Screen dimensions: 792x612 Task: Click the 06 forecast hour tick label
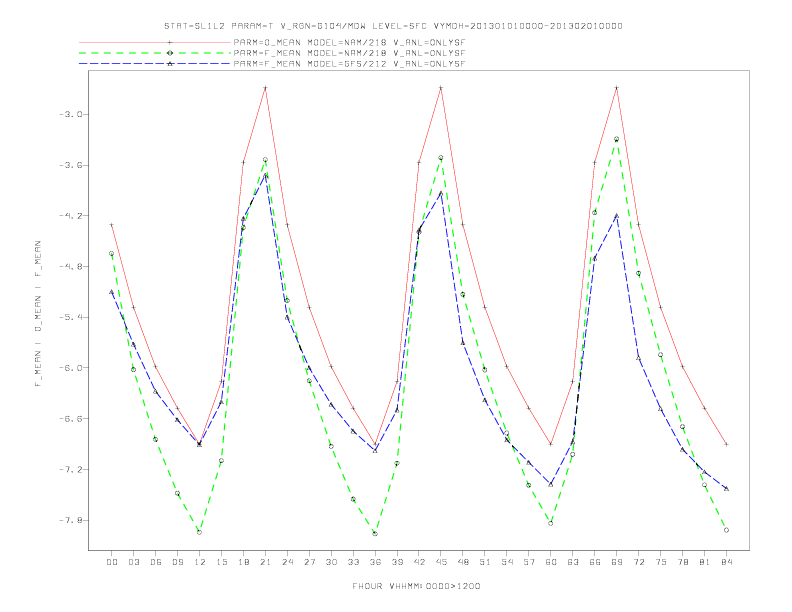pyautogui.click(x=156, y=562)
